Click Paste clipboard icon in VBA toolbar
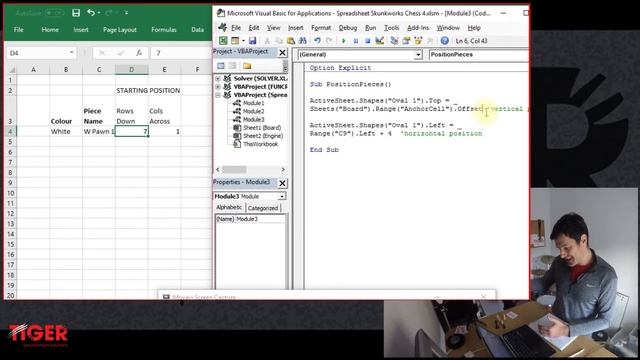The width and height of the screenshot is (640, 360). click(291, 40)
